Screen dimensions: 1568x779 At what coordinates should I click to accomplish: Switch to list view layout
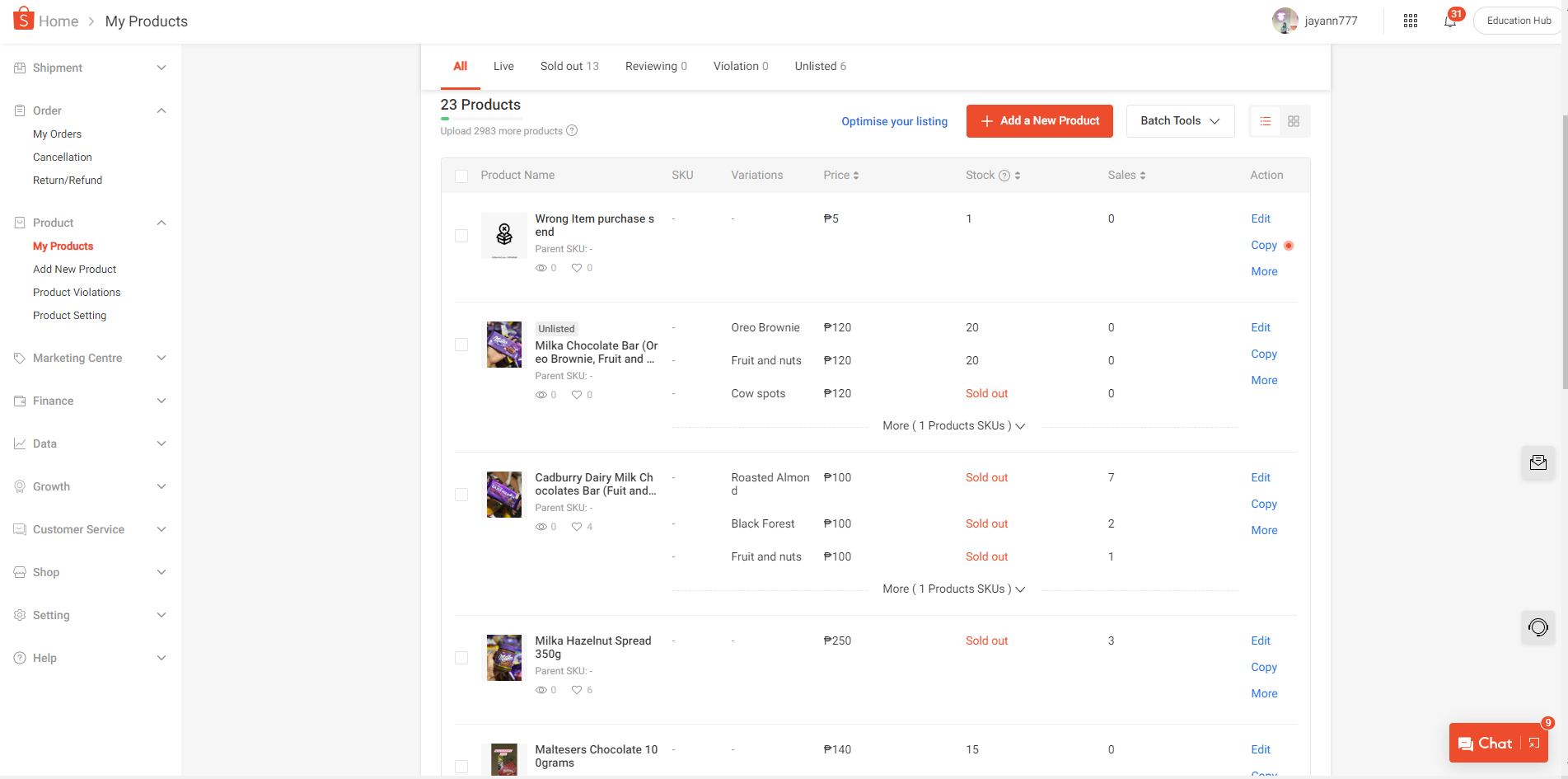1266,121
